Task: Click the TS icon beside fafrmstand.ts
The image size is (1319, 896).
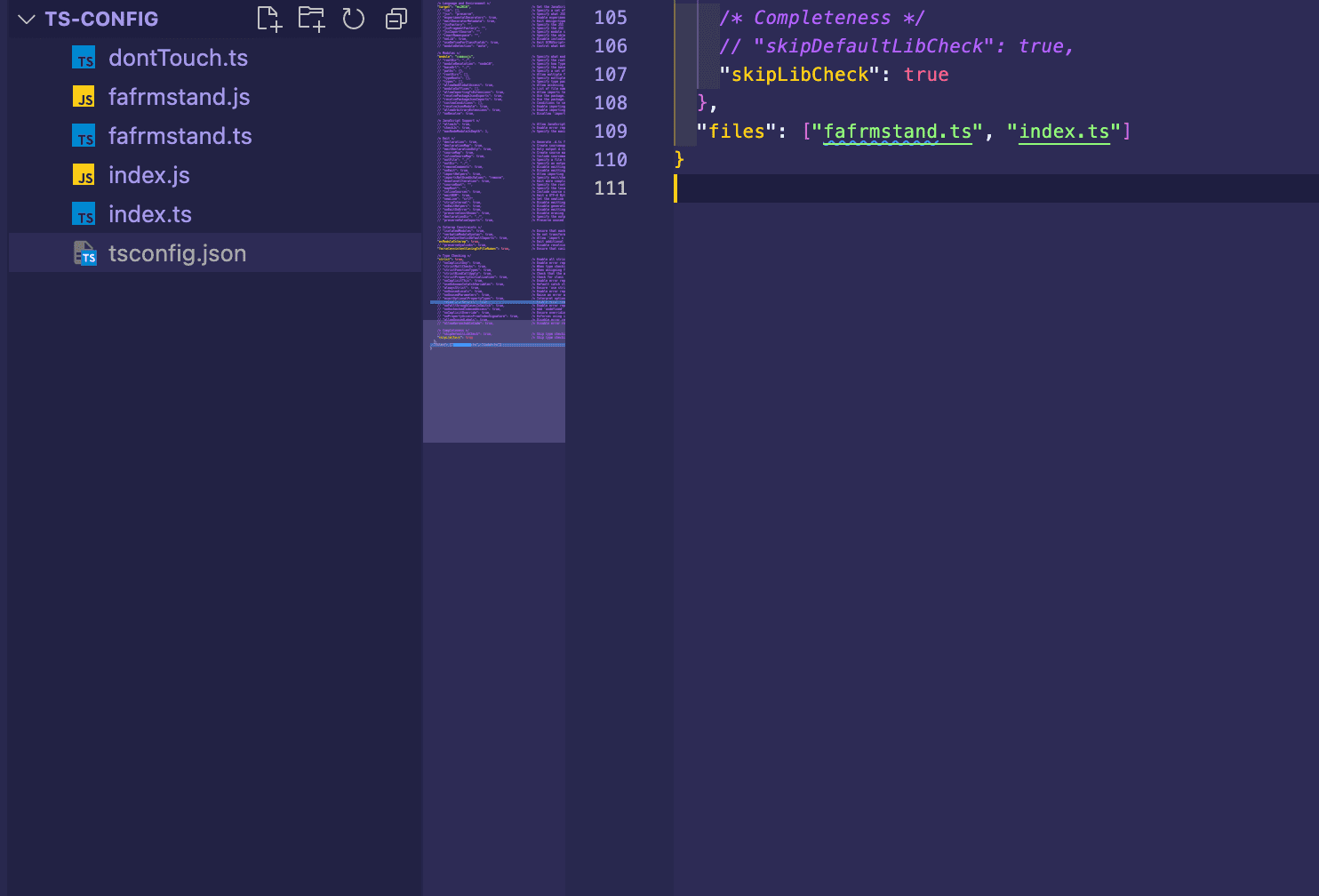Action: [84, 136]
